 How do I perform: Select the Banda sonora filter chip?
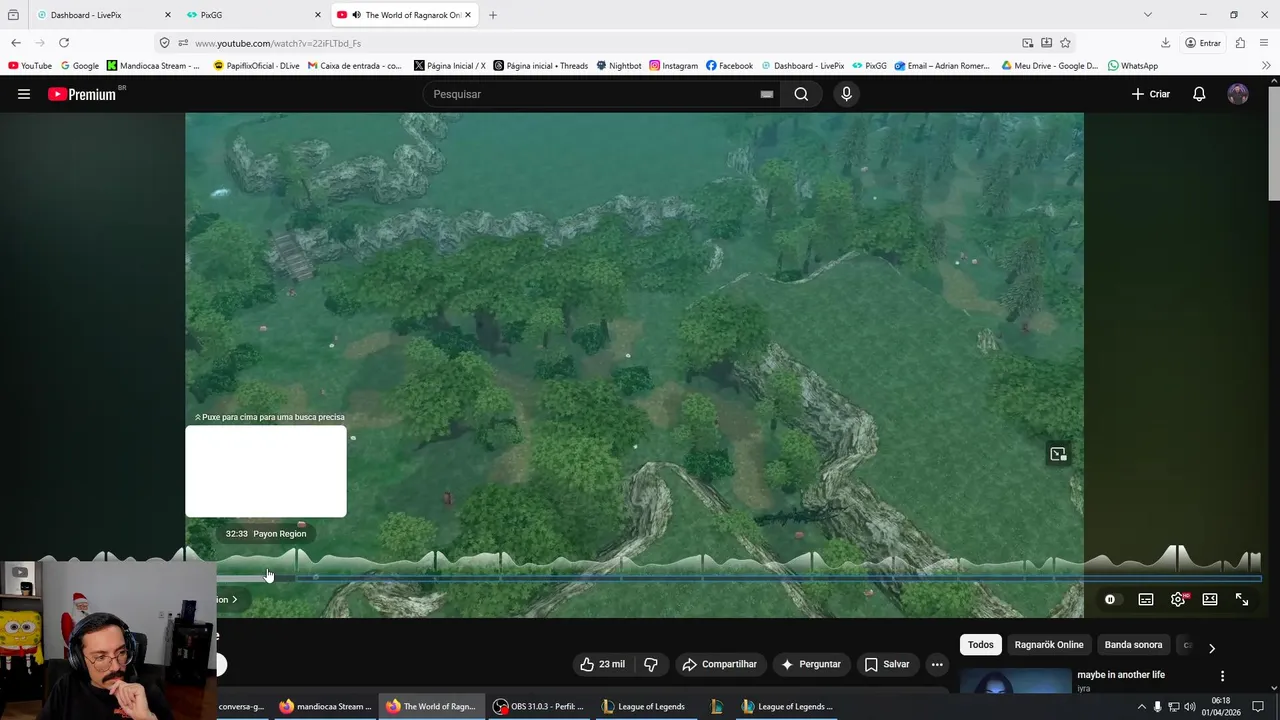pos(1133,645)
